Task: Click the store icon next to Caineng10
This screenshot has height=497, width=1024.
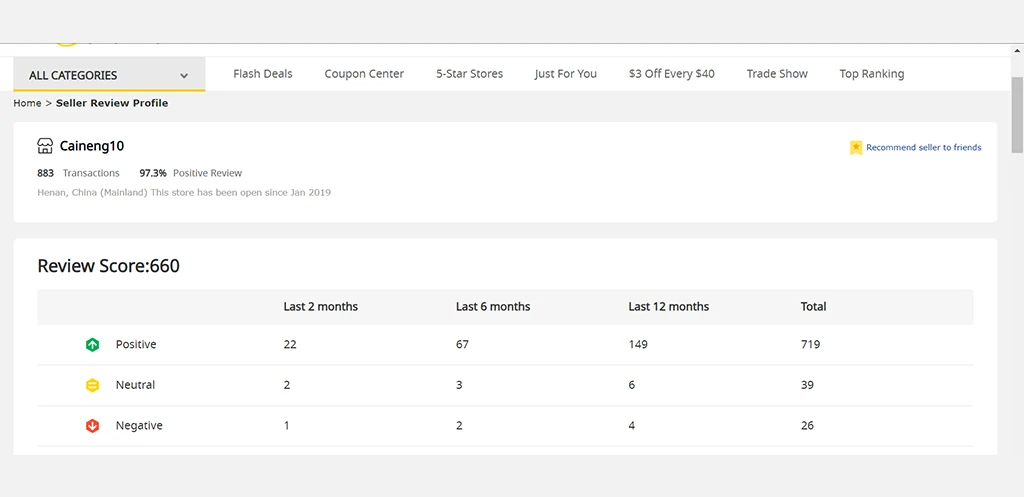Action: tap(45, 146)
